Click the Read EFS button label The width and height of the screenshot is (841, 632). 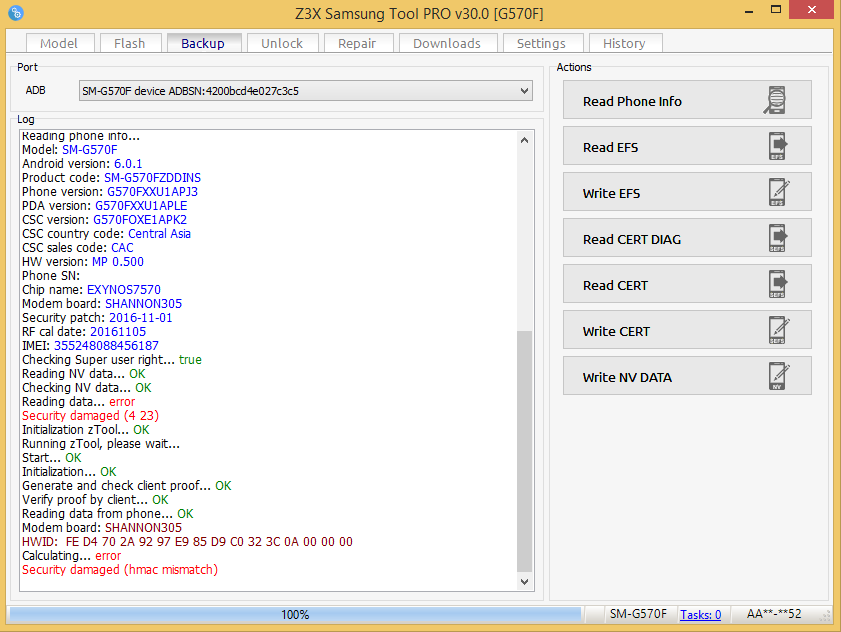[610, 148]
